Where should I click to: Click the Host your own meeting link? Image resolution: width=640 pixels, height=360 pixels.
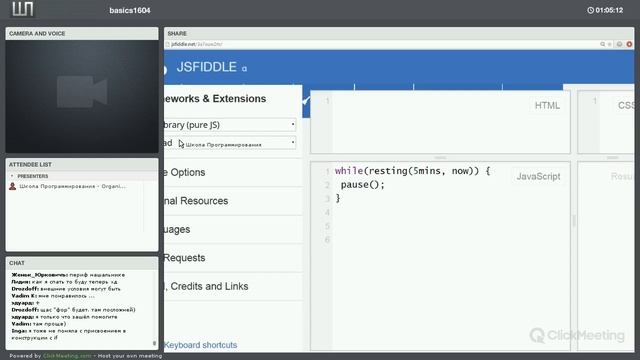point(130,356)
